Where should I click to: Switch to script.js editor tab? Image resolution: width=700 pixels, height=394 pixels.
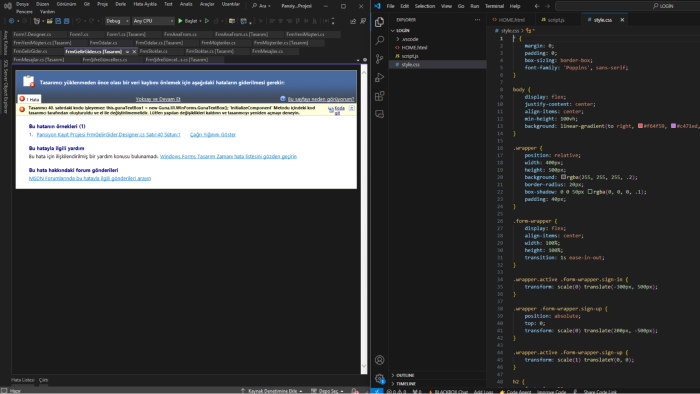[556, 20]
